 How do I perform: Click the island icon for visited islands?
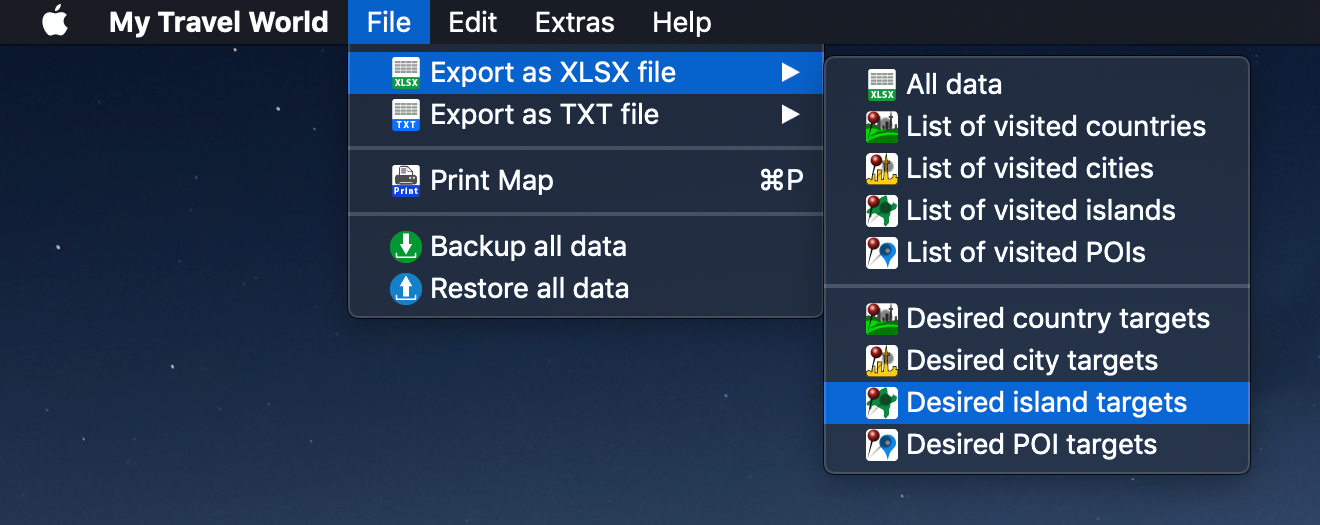[x=882, y=211]
